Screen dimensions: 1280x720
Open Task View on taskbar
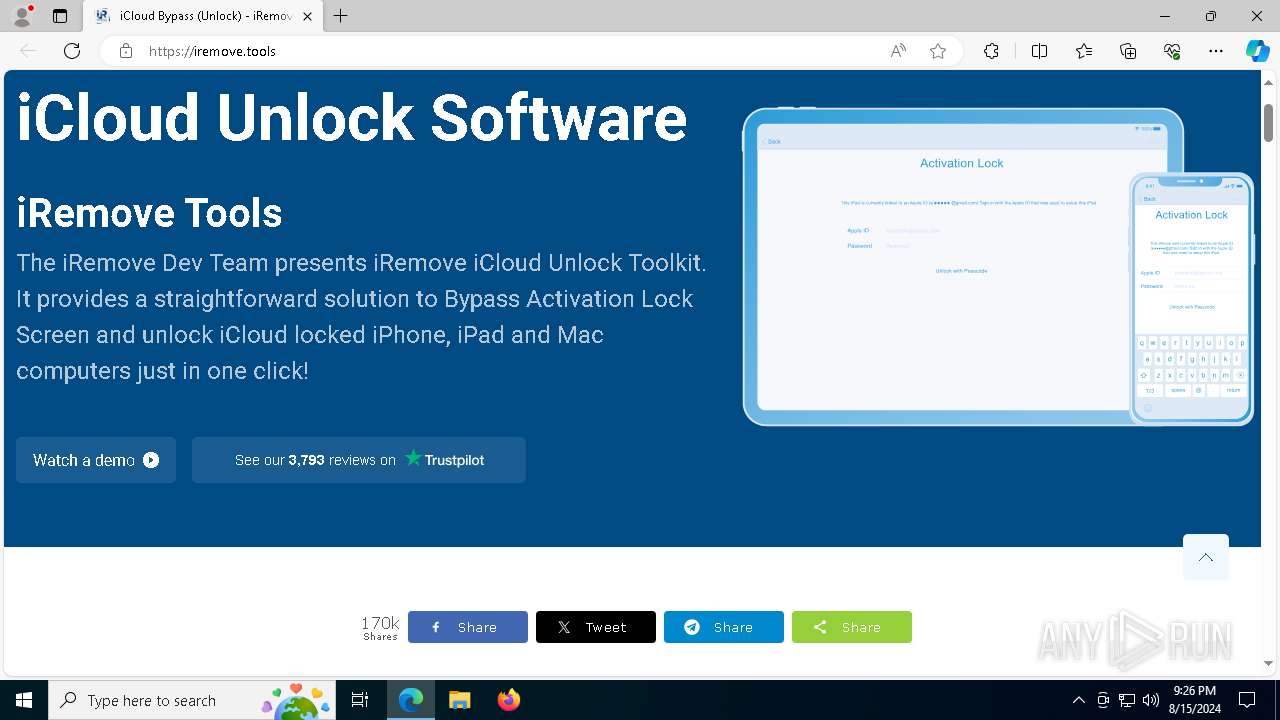tap(360, 700)
